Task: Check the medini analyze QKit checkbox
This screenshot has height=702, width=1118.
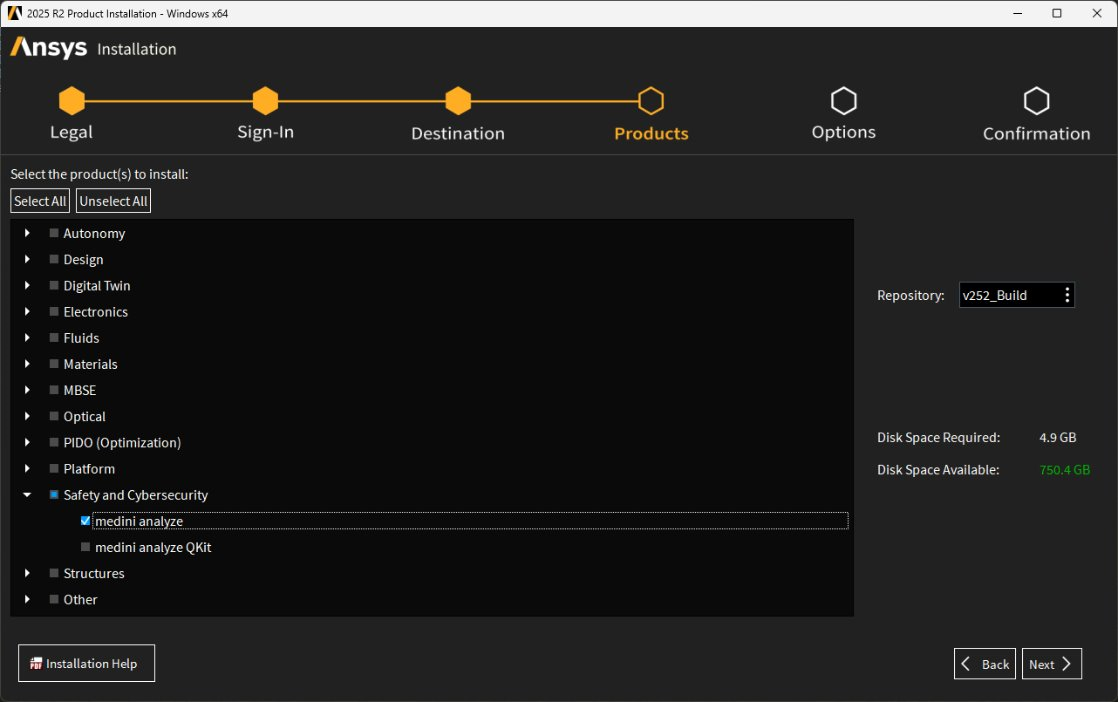Action: point(86,547)
